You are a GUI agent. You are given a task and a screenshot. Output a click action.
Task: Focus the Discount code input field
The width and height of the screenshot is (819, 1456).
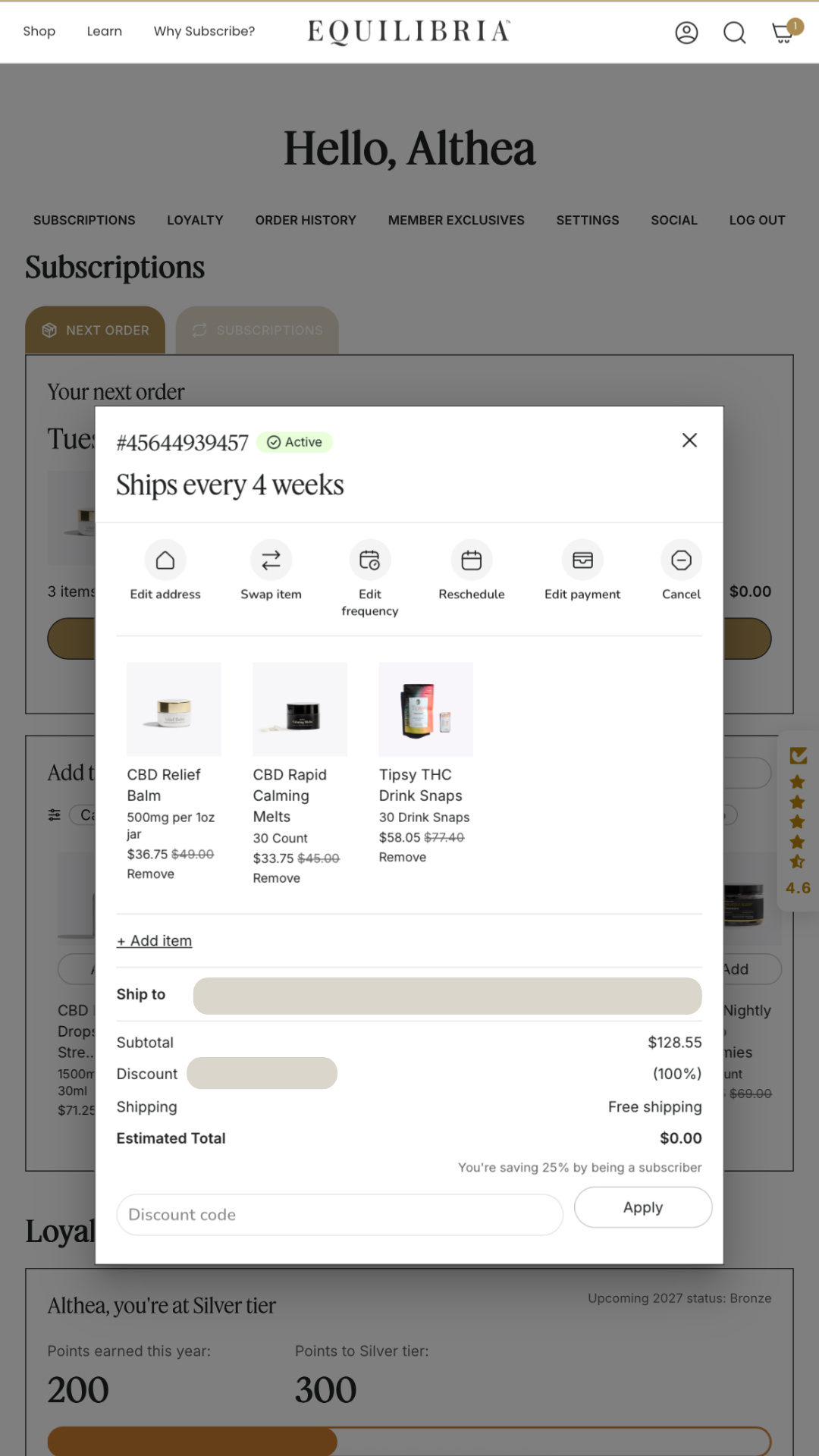[x=340, y=1215]
